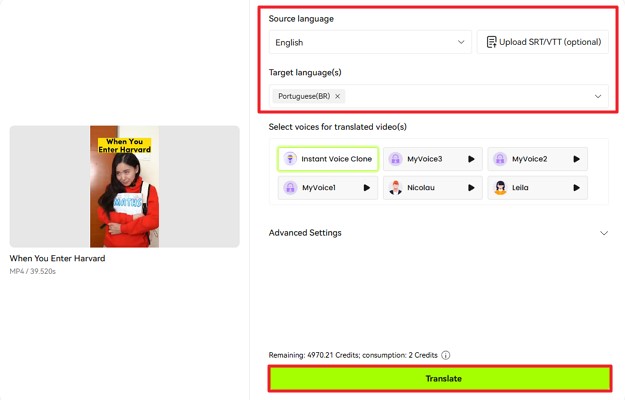Click the MP4 / 39.520s file info text
Screen dimensions: 625x400
[x=33, y=271]
